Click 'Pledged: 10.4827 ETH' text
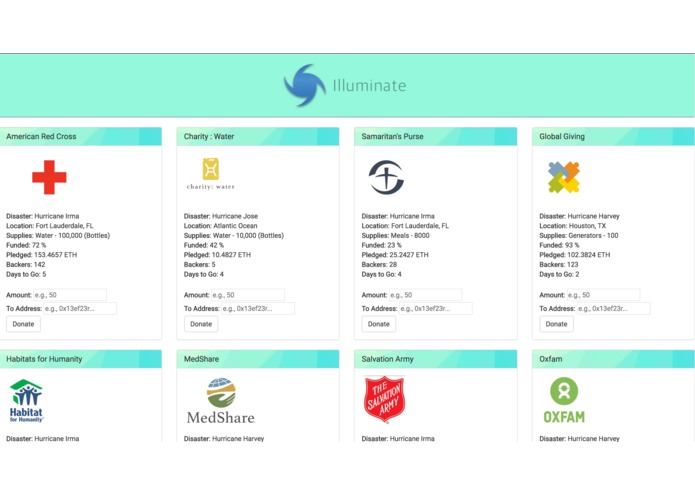 pyautogui.click(x=217, y=255)
